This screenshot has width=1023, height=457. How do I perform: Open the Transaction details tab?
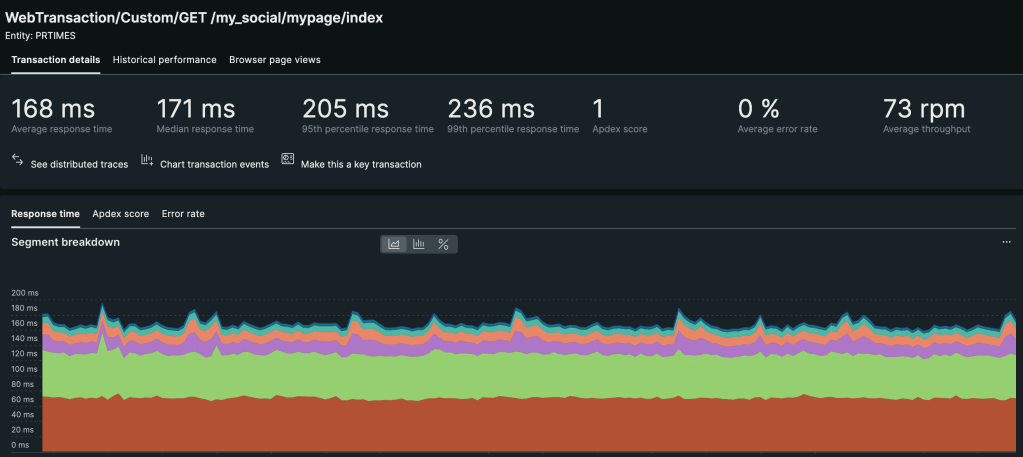click(x=55, y=59)
